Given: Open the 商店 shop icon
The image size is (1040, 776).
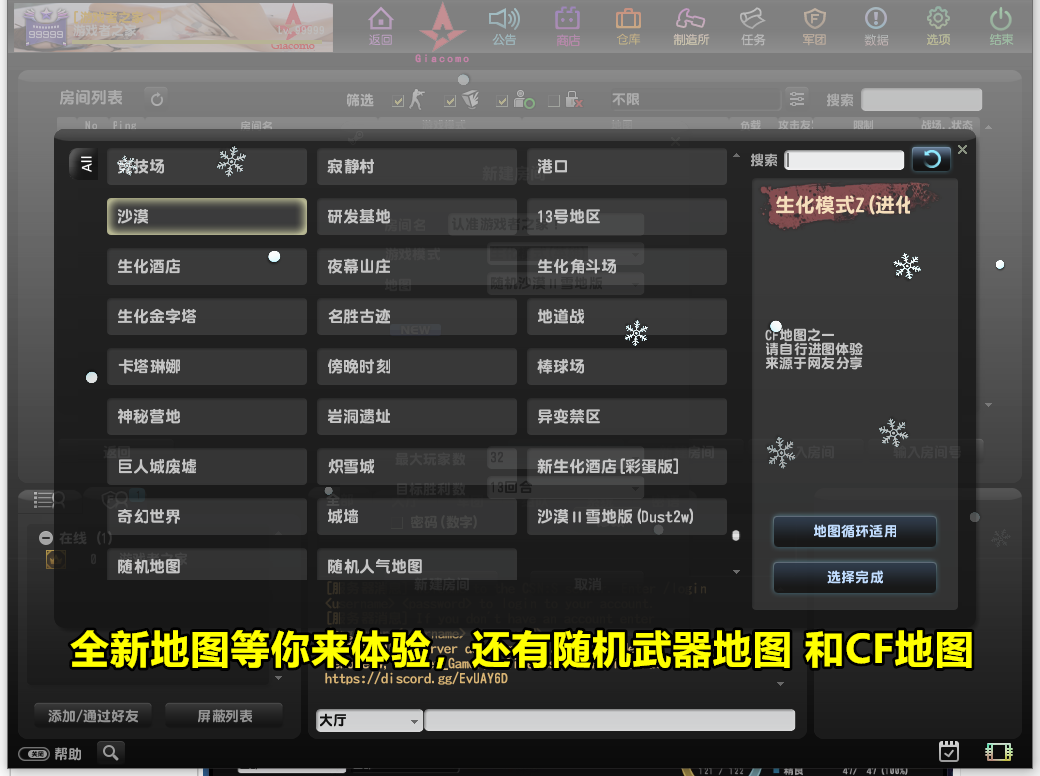Looking at the screenshot, I should pos(568,27).
